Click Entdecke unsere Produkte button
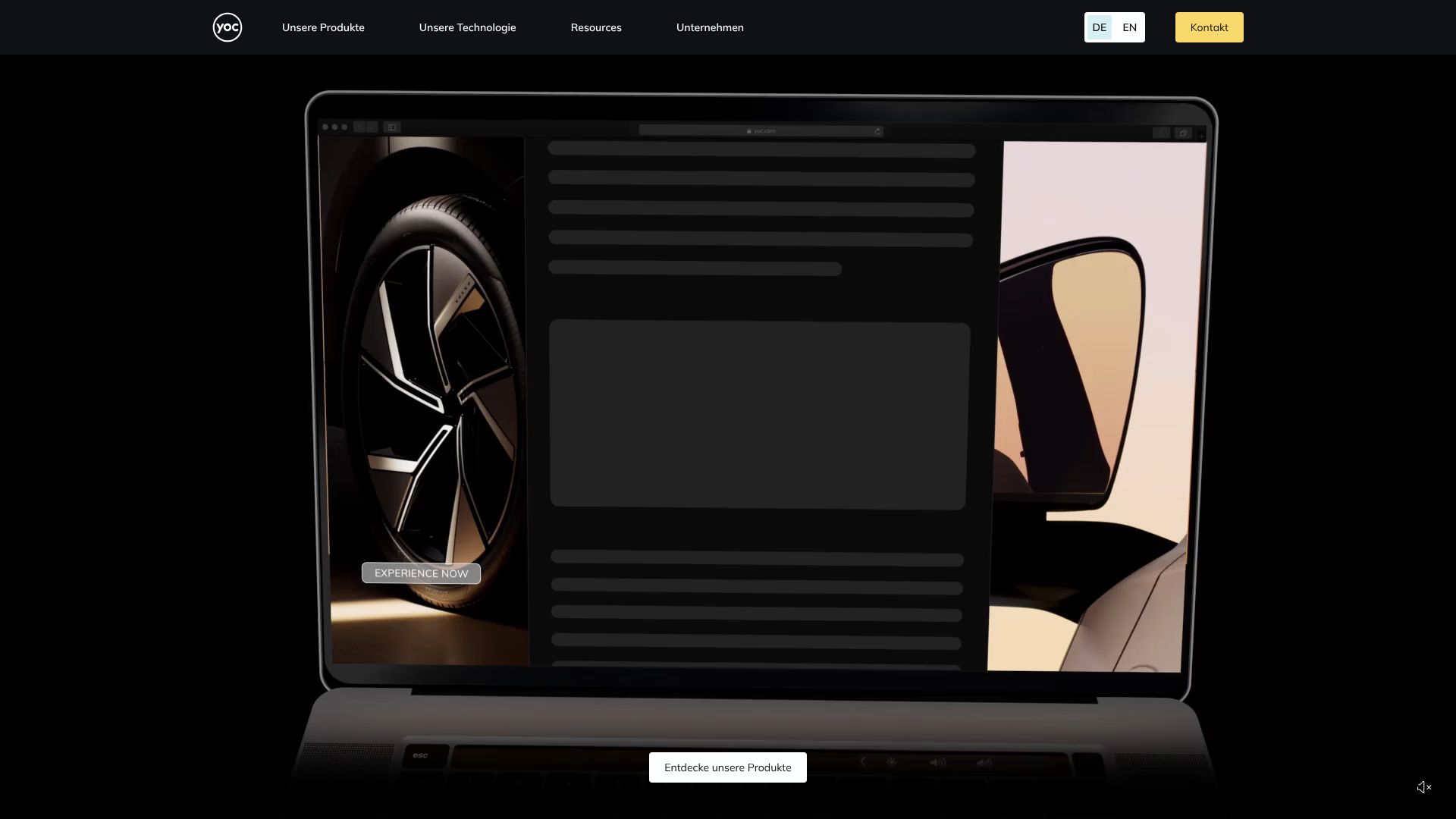Image resolution: width=1456 pixels, height=819 pixels. point(727,767)
